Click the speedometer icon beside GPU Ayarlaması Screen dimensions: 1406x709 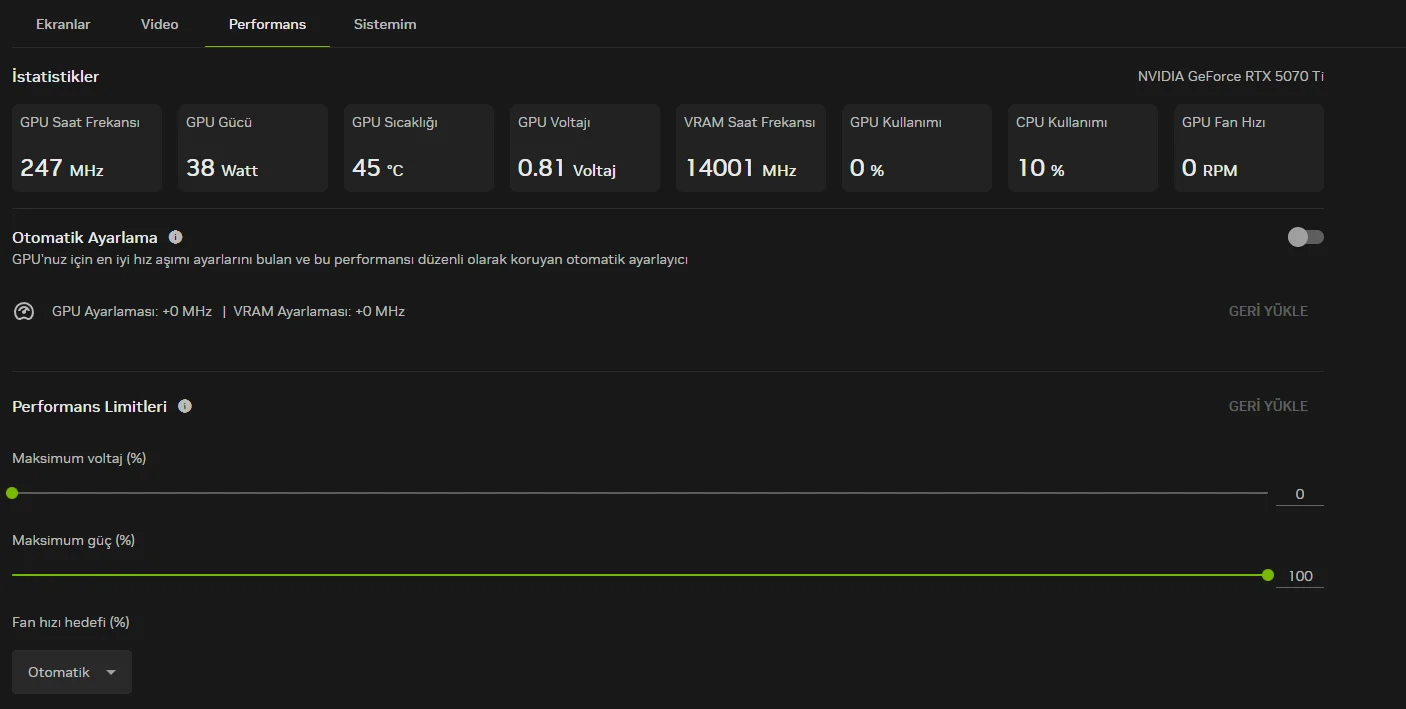[x=24, y=311]
